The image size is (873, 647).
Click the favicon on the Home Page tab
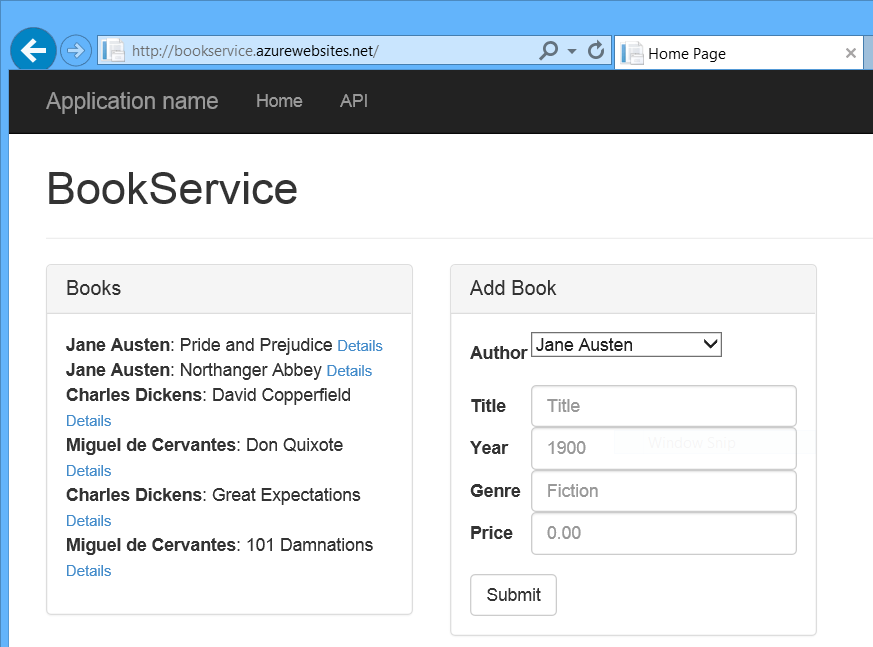pos(632,53)
